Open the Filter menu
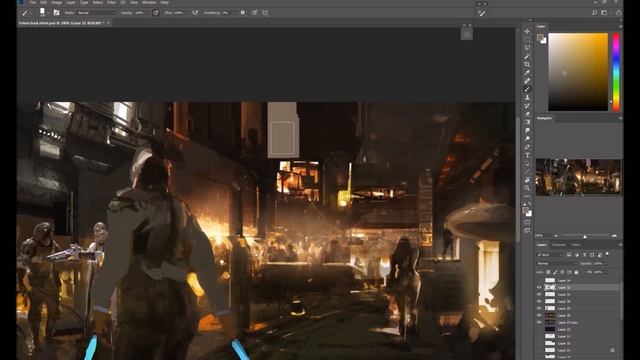The height and width of the screenshot is (360, 640). pyautogui.click(x=111, y=2)
